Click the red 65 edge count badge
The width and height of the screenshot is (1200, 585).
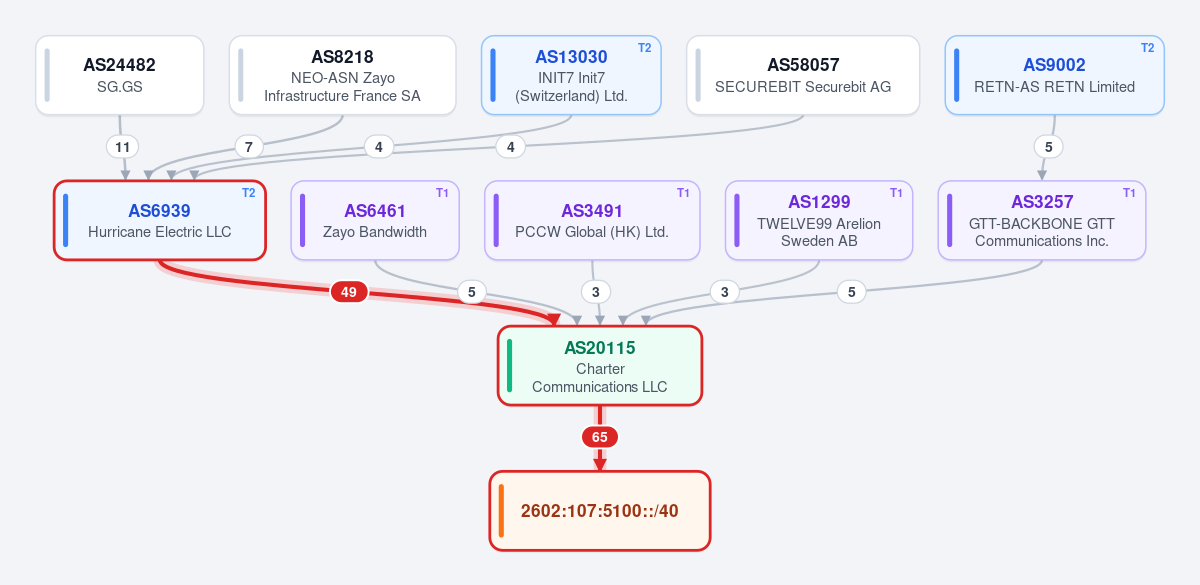pos(600,437)
